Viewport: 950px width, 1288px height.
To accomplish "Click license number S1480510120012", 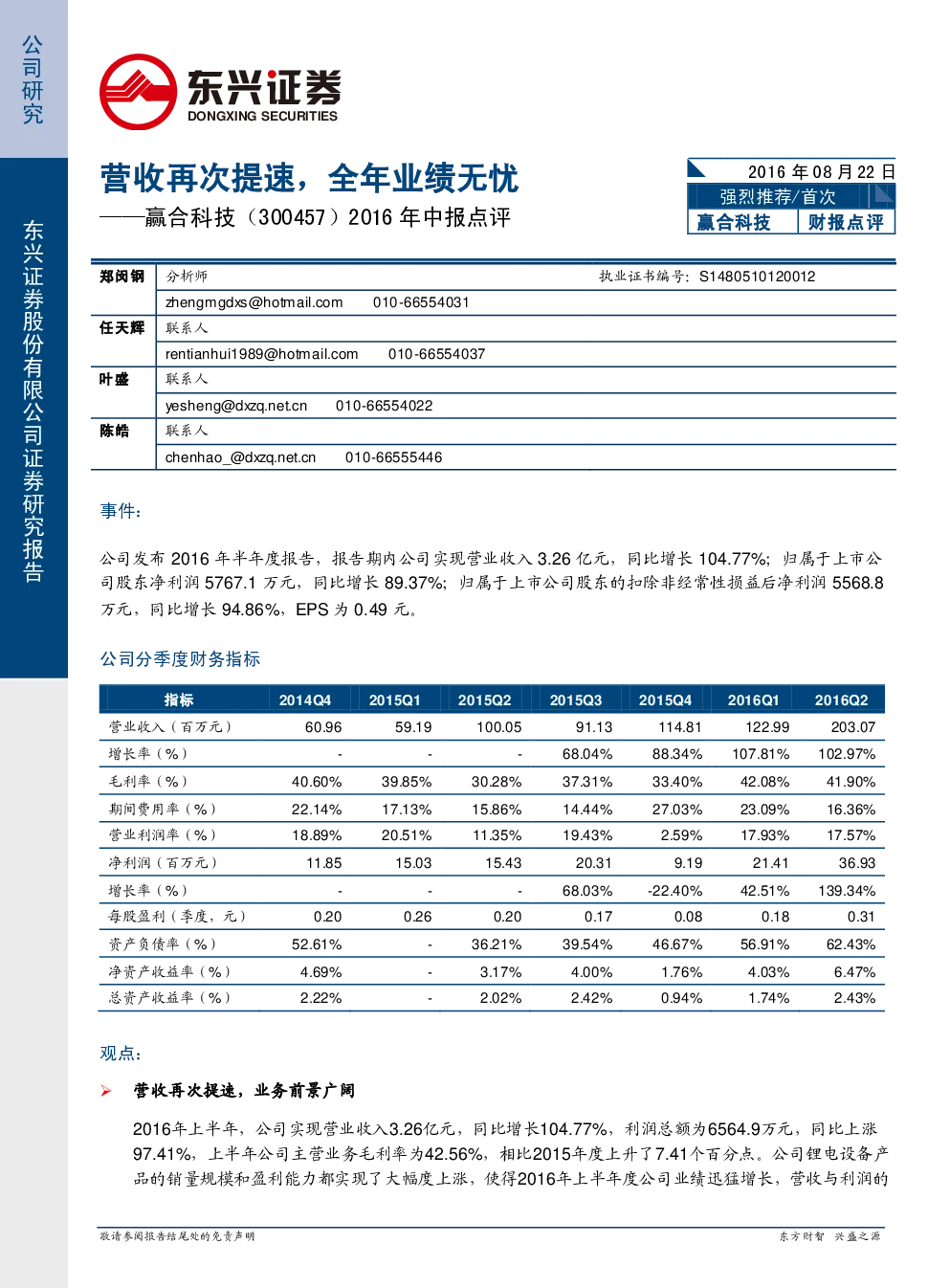I will tap(758, 277).
